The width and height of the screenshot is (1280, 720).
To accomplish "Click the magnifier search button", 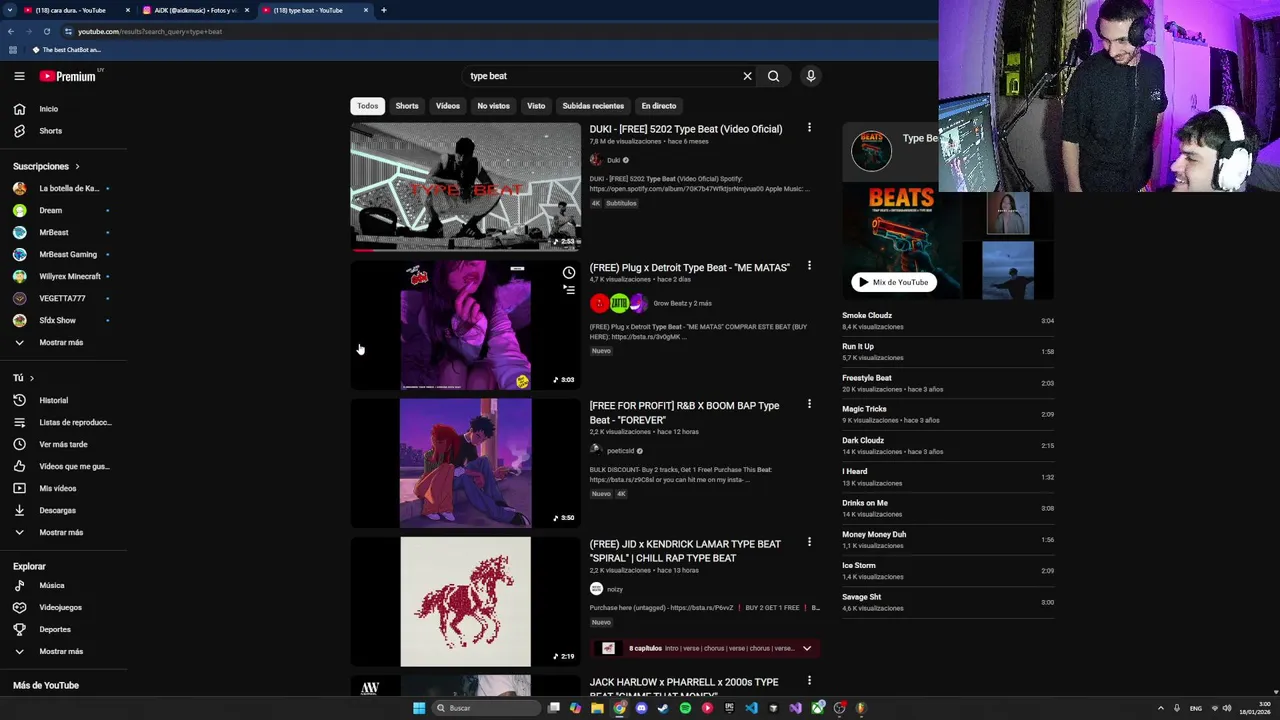I will pyautogui.click(x=773, y=76).
